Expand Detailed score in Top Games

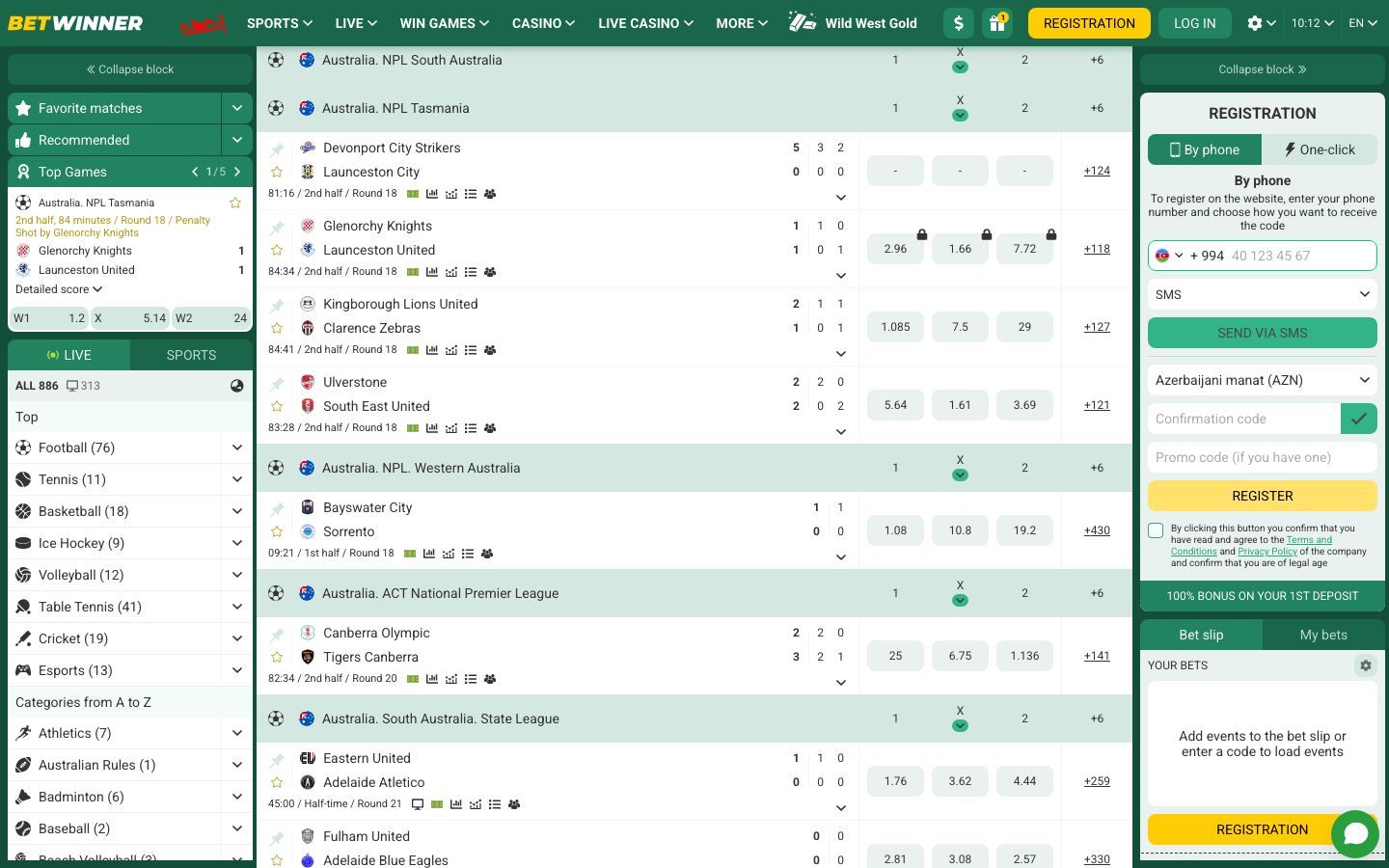(59, 289)
